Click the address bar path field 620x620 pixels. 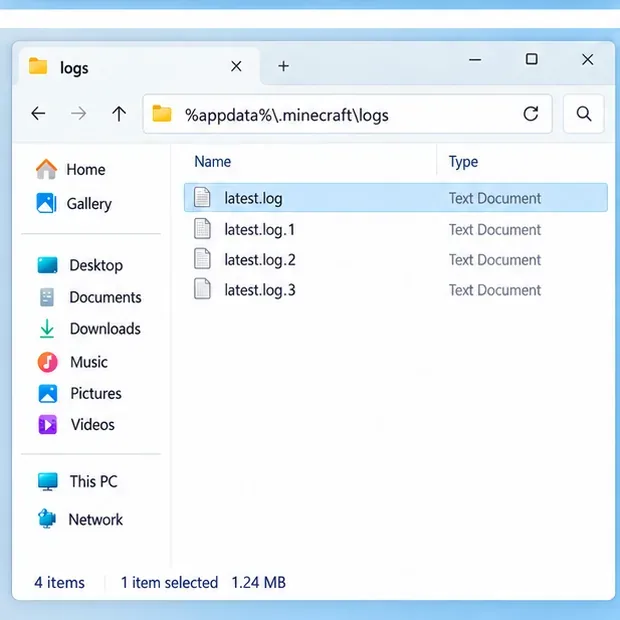347,114
